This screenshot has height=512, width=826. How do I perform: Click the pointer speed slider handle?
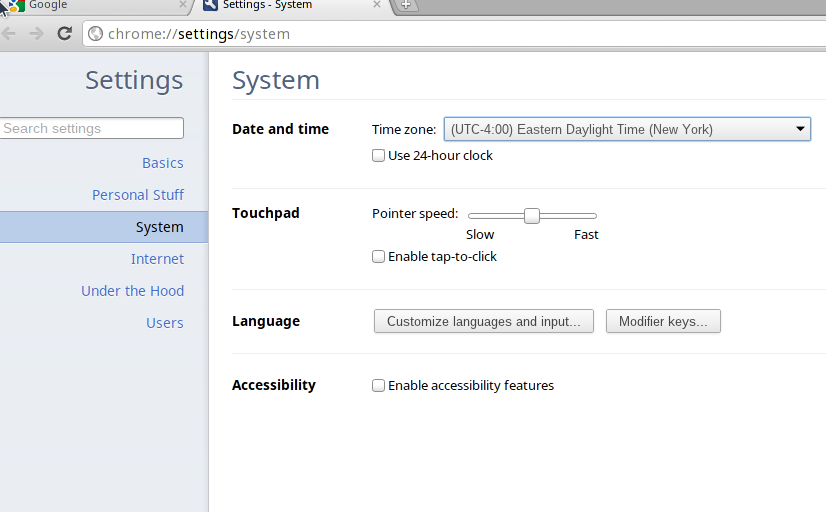532,215
